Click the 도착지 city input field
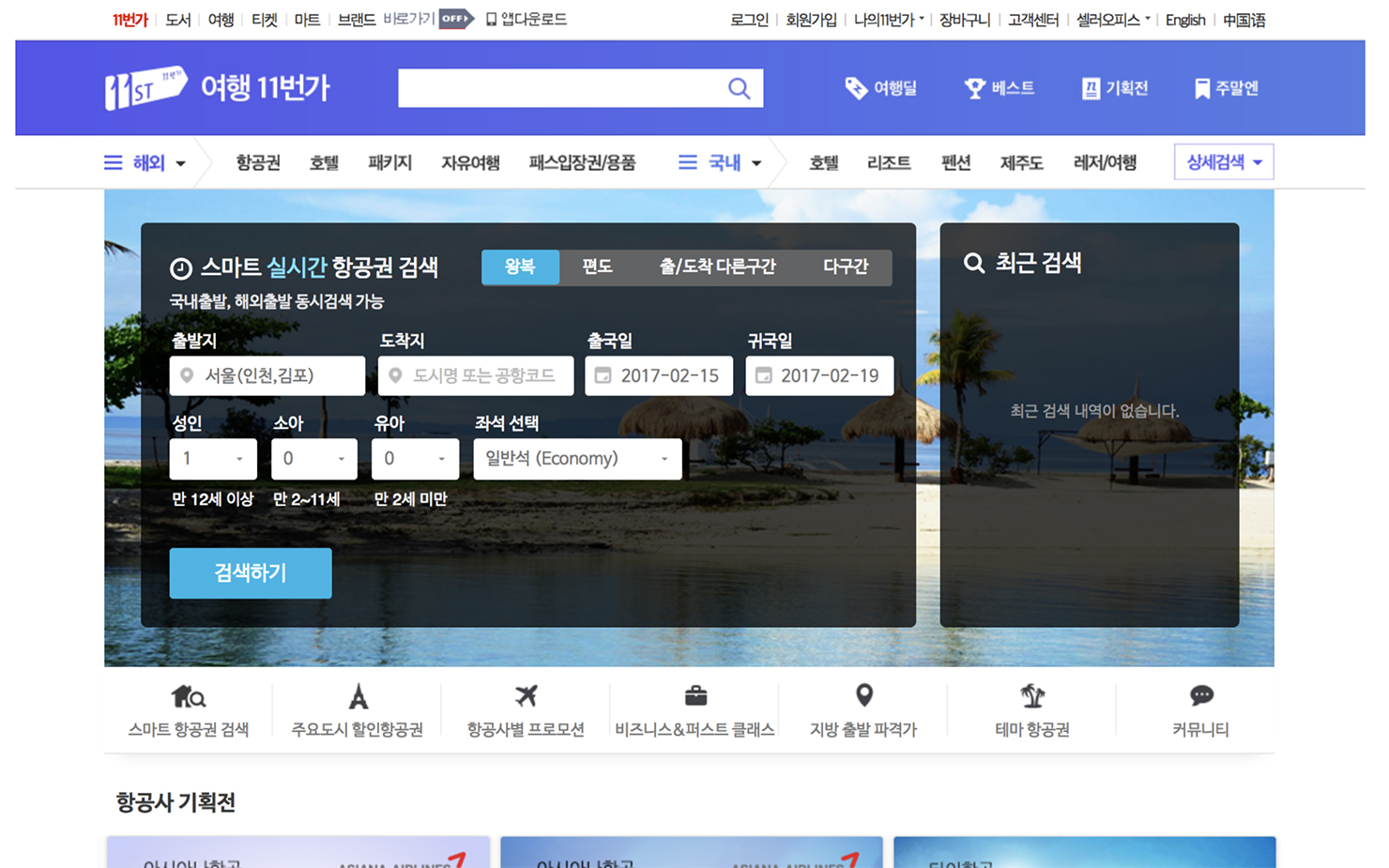The height and width of the screenshot is (868, 1389). click(x=476, y=375)
